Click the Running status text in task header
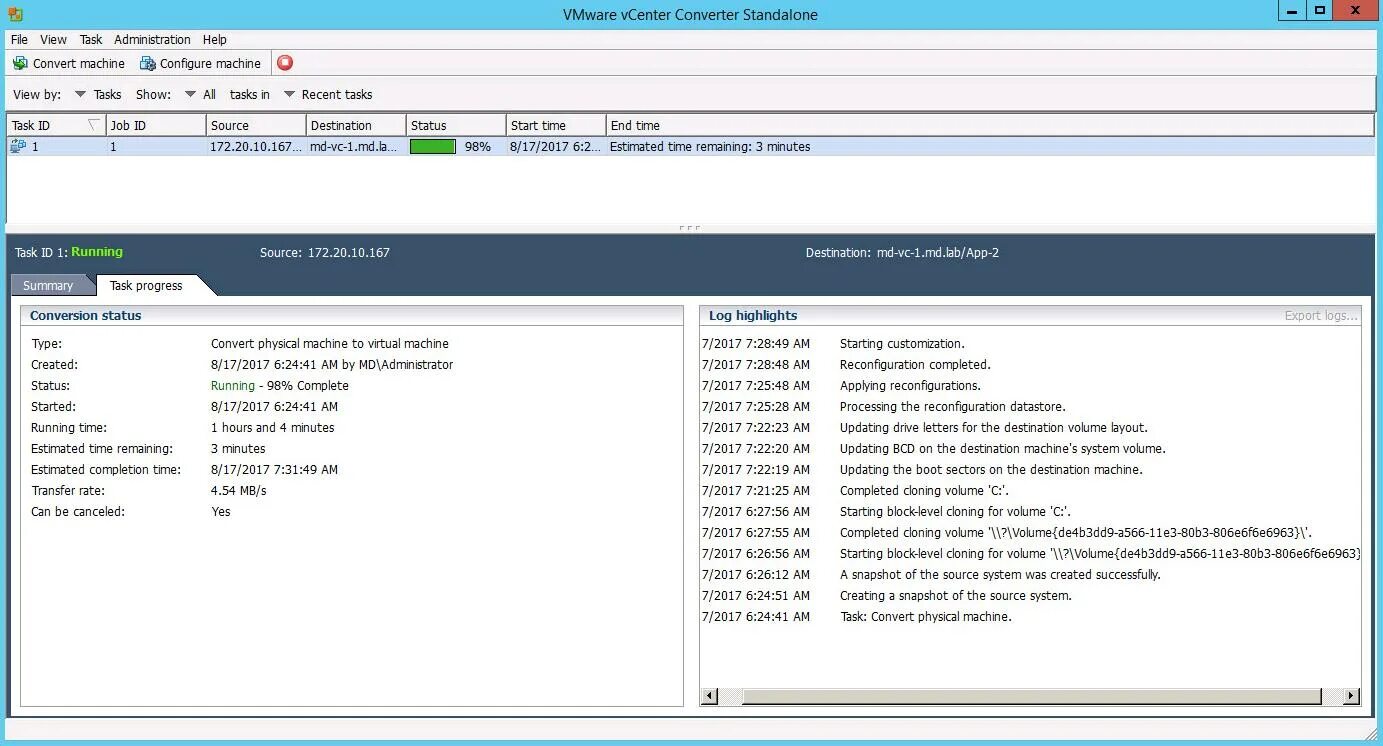This screenshot has height=746, width=1383. coord(97,252)
